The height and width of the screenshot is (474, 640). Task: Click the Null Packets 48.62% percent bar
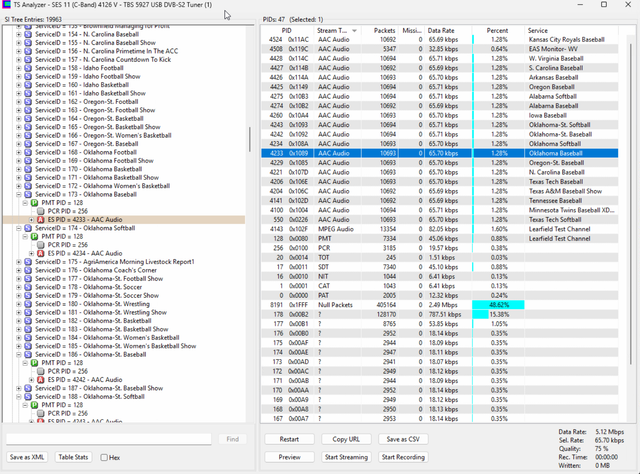coord(498,305)
